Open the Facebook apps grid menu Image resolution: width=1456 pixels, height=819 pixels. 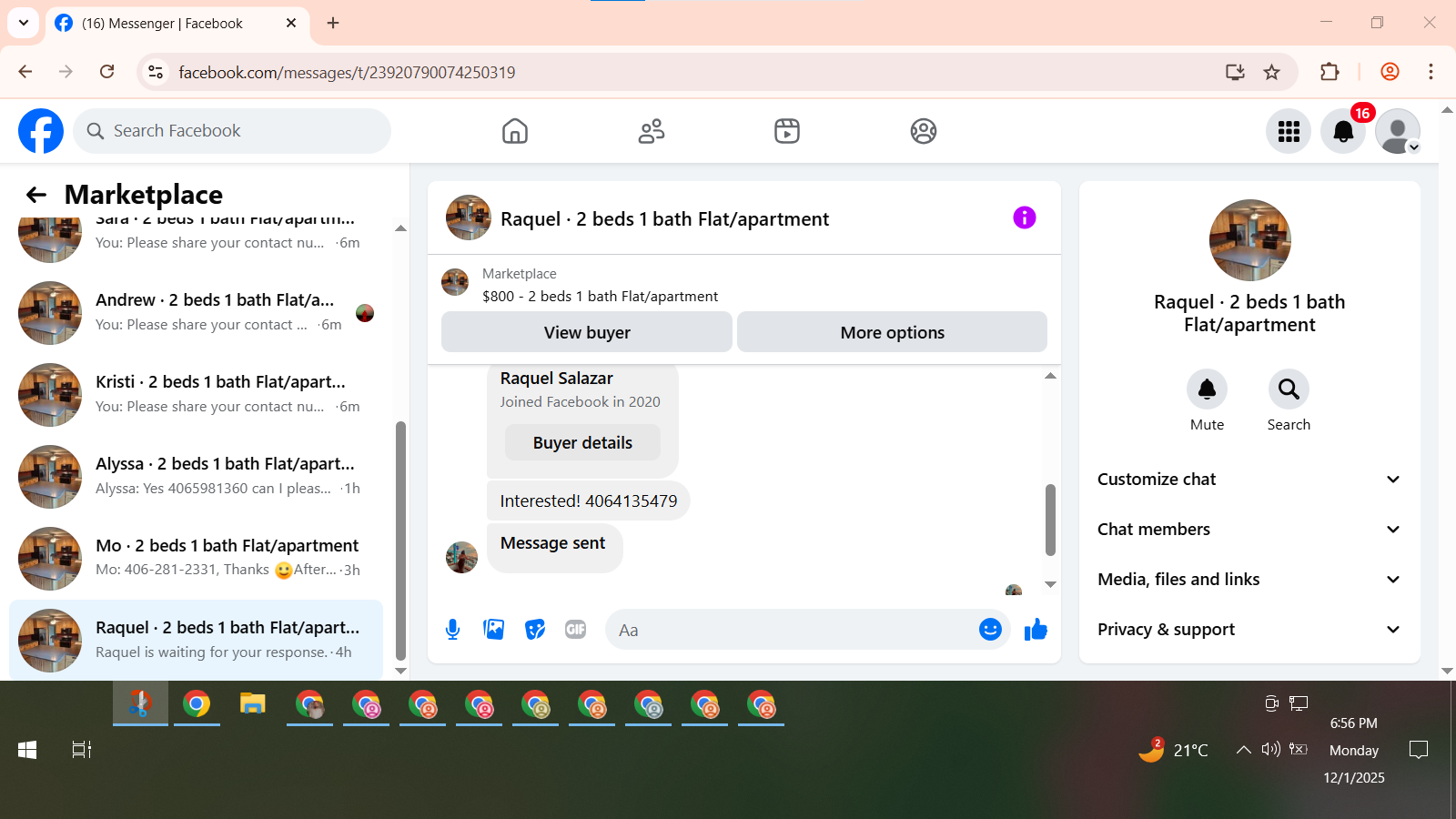tap(1289, 131)
